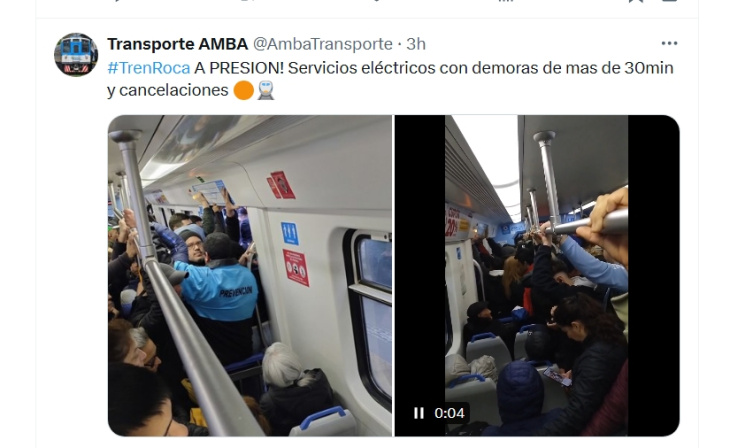This screenshot has width=730, height=448.
Task: Click the partially visible like icon
Action: click(x=378, y=1)
